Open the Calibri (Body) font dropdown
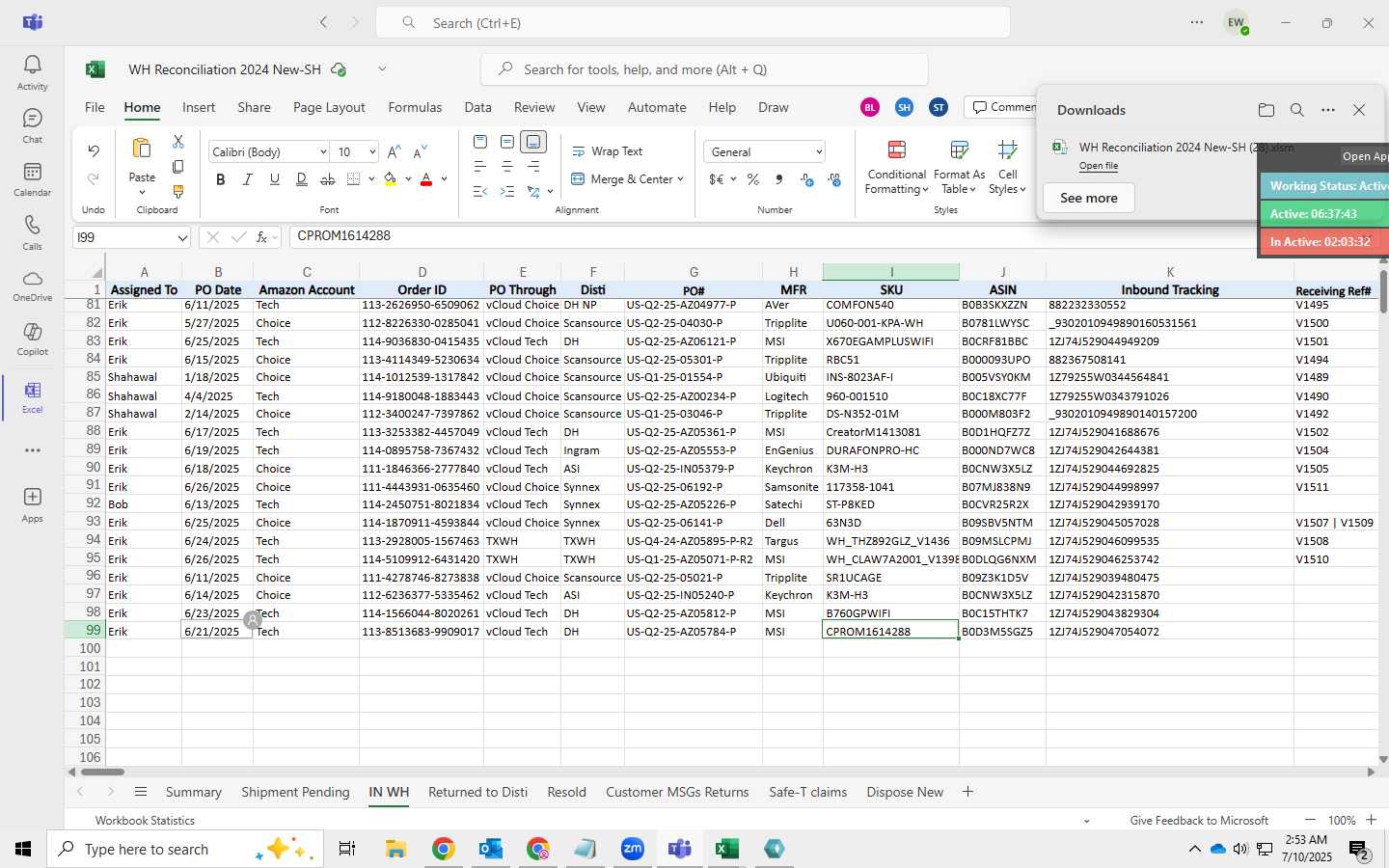This screenshot has width=1389, height=868. 322,152
